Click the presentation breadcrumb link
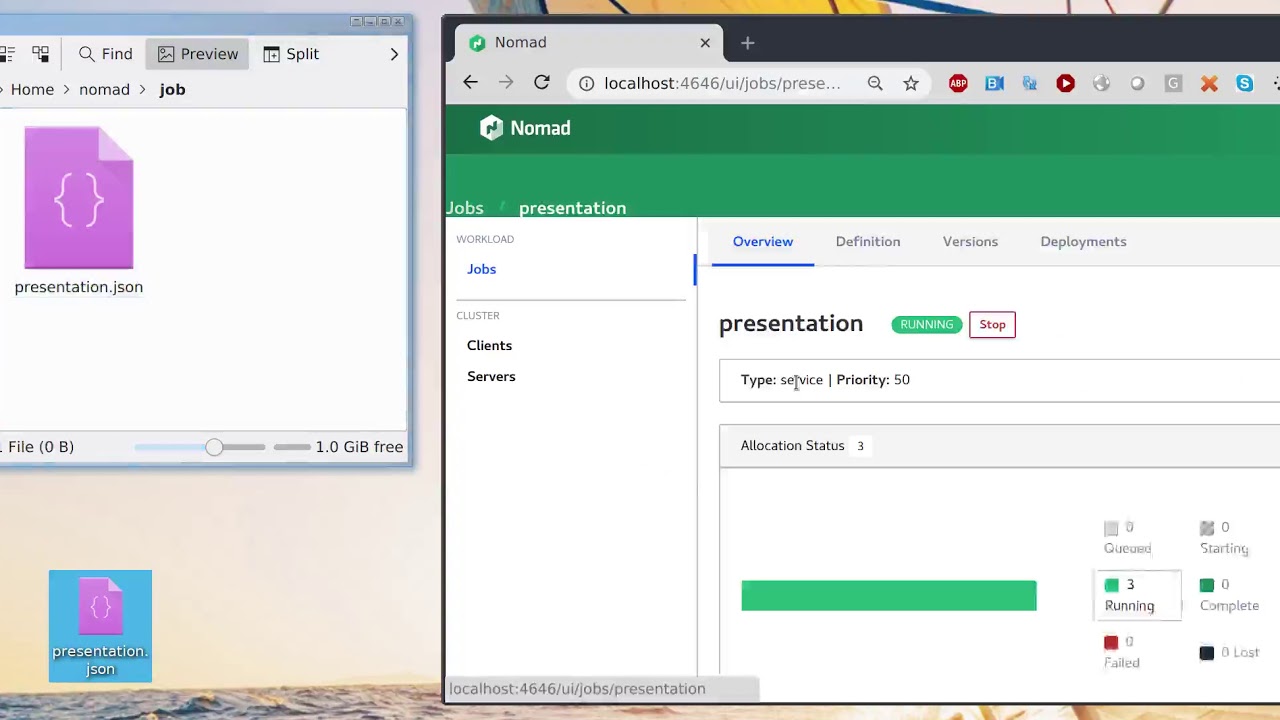Viewport: 1280px width, 720px height. coord(572,208)
